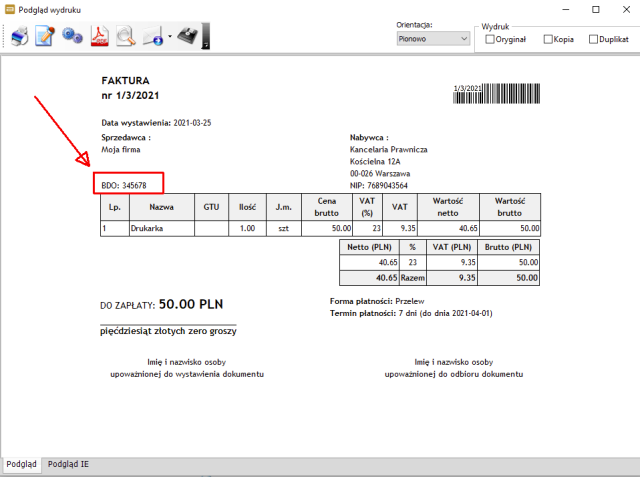Click the FAKTURA heading
640x477 pixels.
[125, 81]
